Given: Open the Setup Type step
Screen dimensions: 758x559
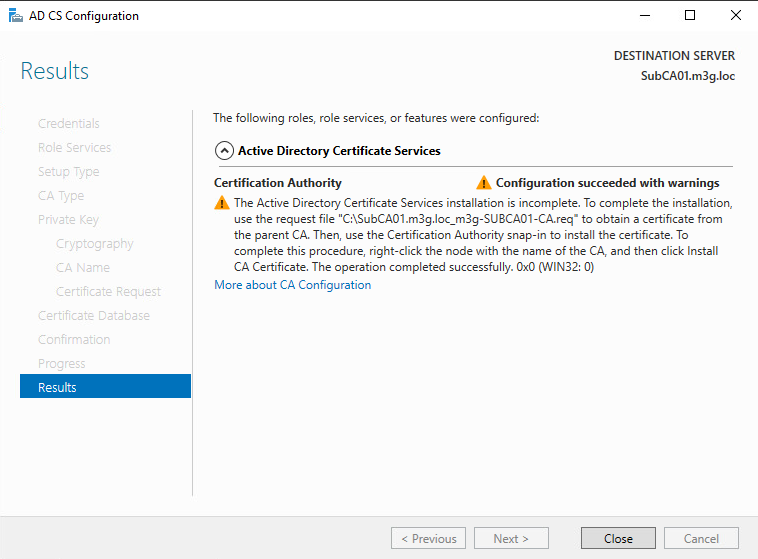Looking at the screenshot, I should [x=68, y=171].
